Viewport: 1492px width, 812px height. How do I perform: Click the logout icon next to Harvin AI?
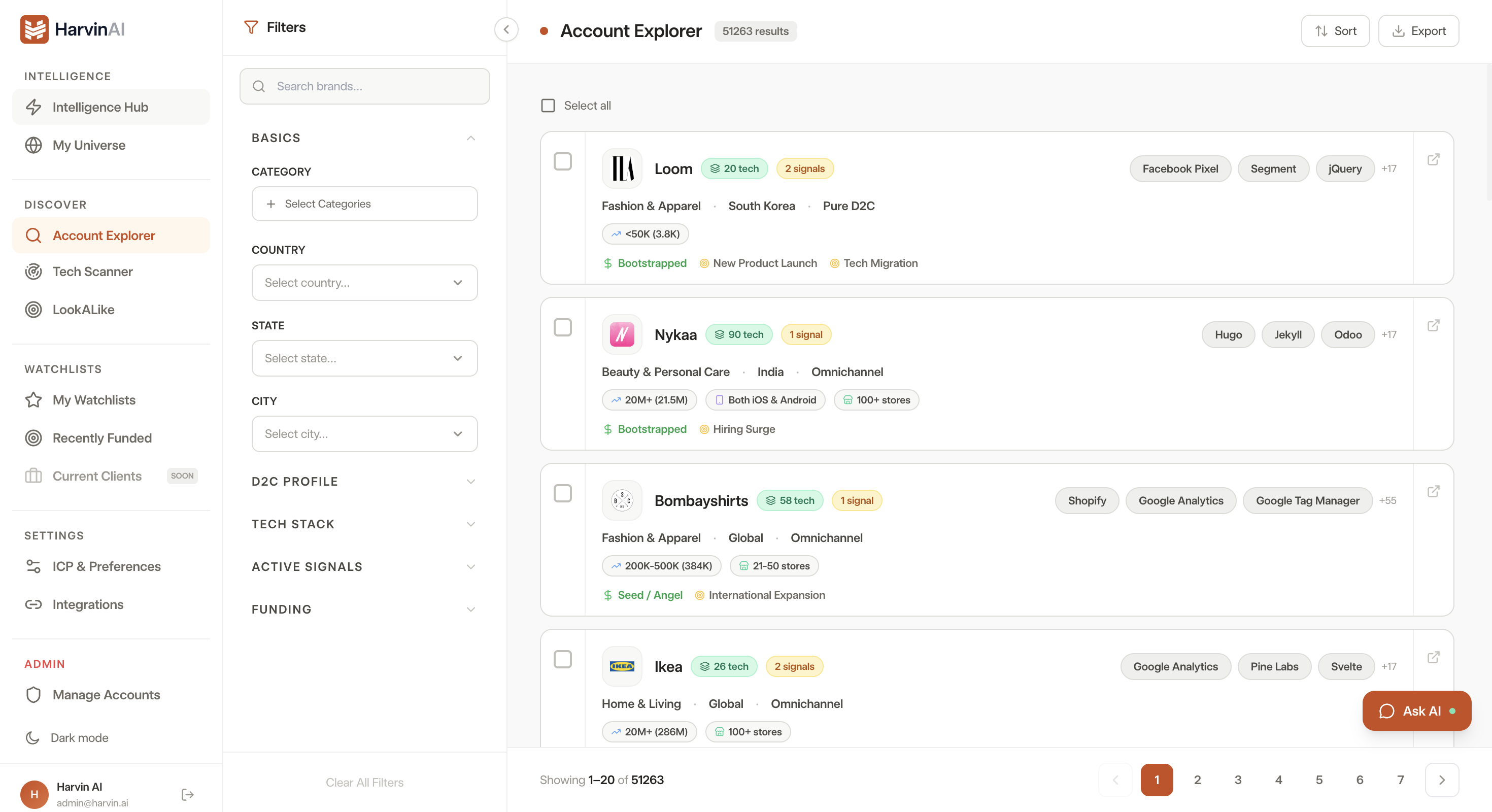pos(187,794)
